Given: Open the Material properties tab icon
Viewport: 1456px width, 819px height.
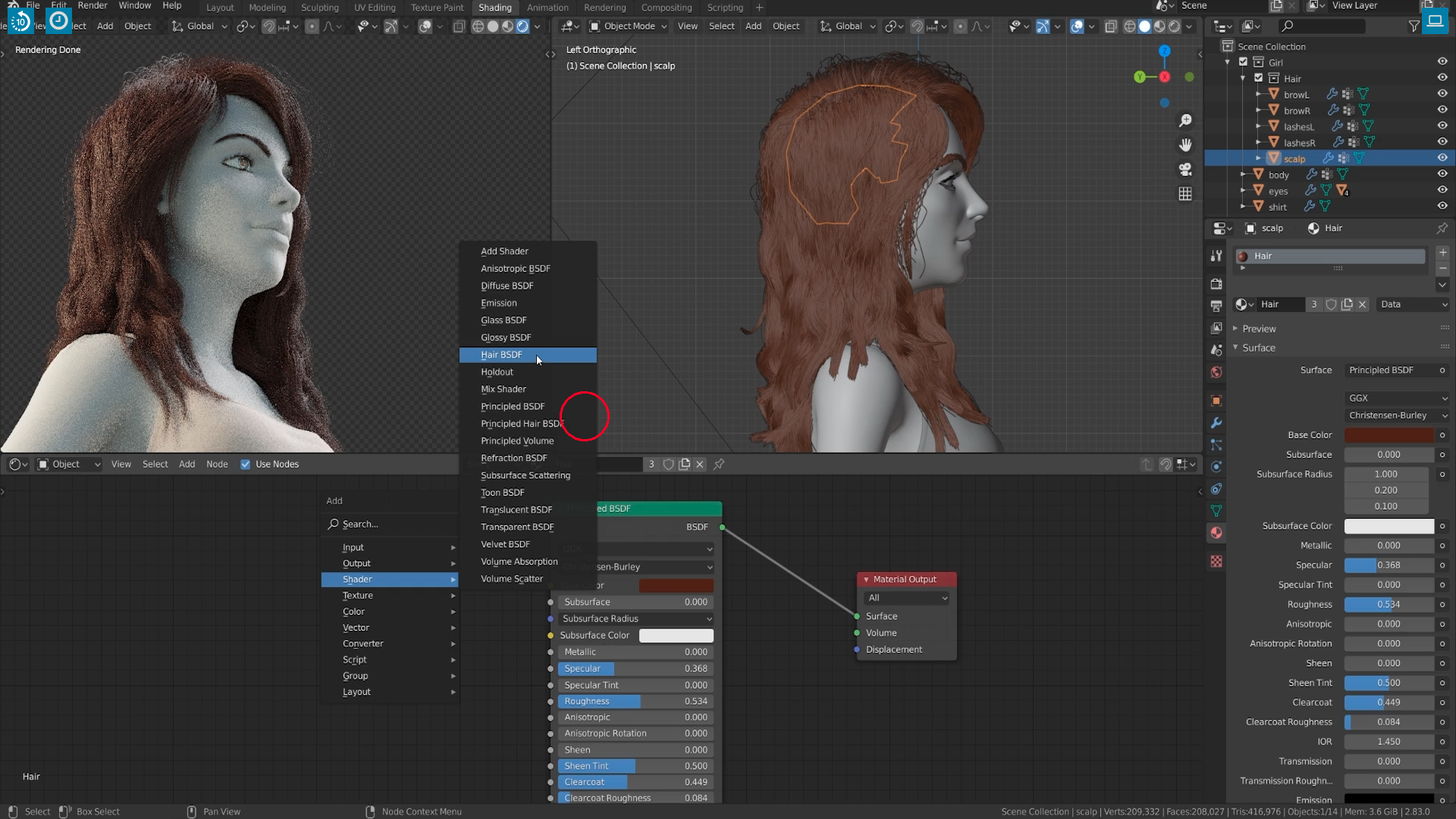Looking at the screenshot, I should pos(1216,533).
